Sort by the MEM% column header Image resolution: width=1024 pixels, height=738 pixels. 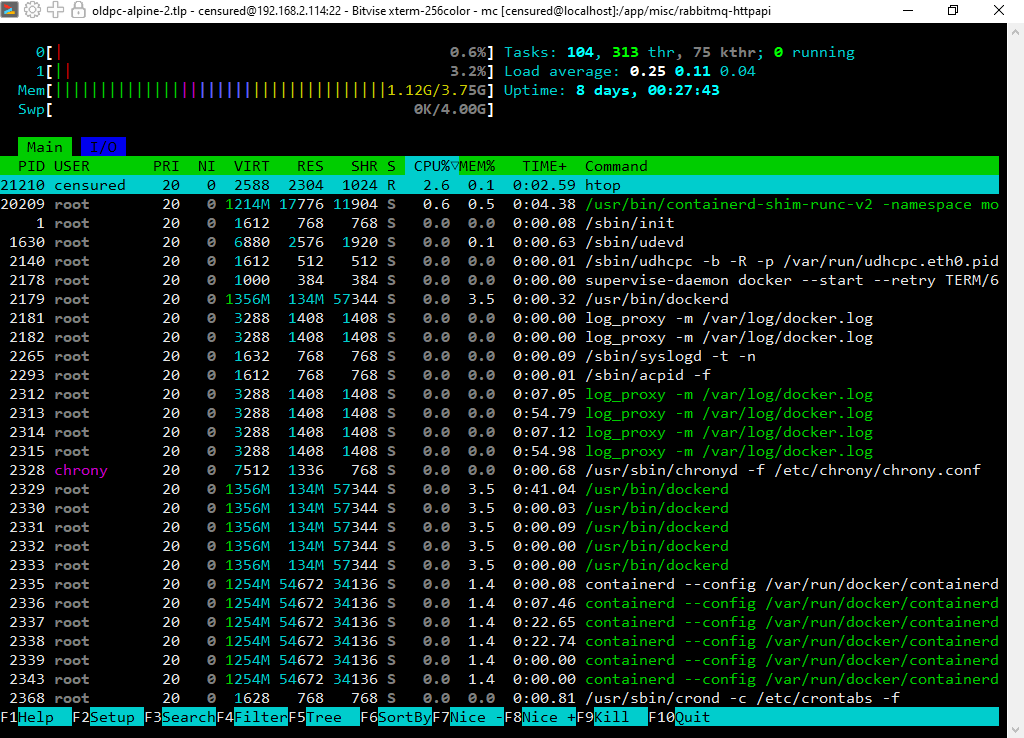coord(477,166)
